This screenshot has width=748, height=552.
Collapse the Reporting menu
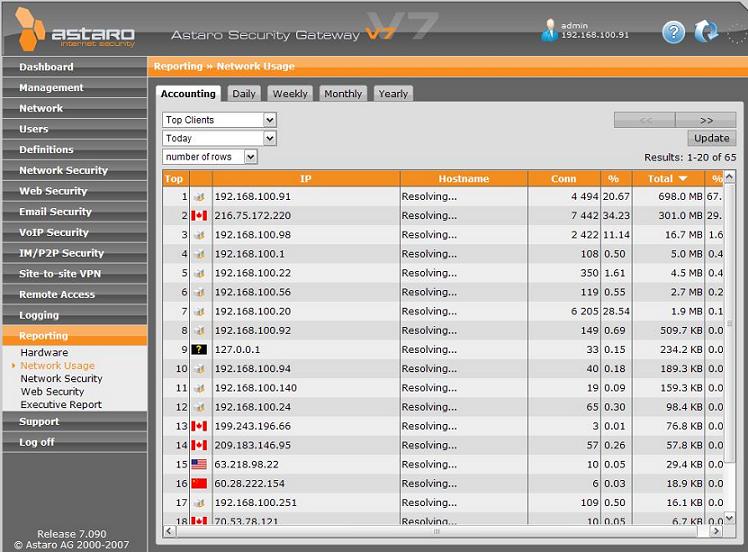[75, 336]
